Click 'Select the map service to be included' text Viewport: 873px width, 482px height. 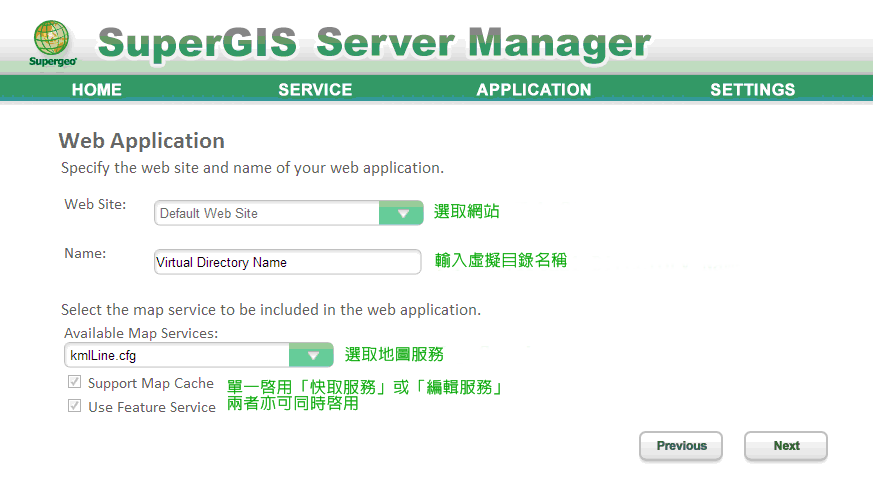click(x=271, y=309)
